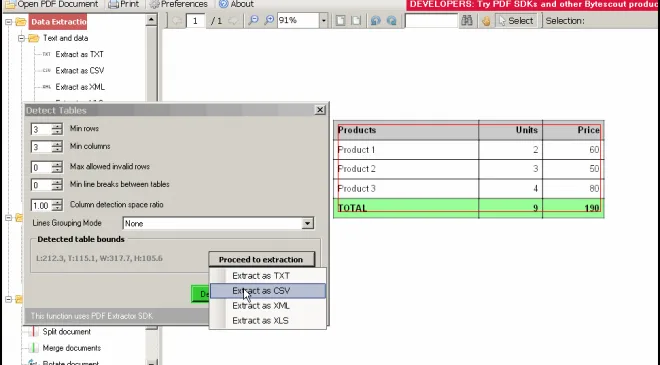
Task: Click the Split document icon
Action: pyautogui.click(x=33, y=332)
